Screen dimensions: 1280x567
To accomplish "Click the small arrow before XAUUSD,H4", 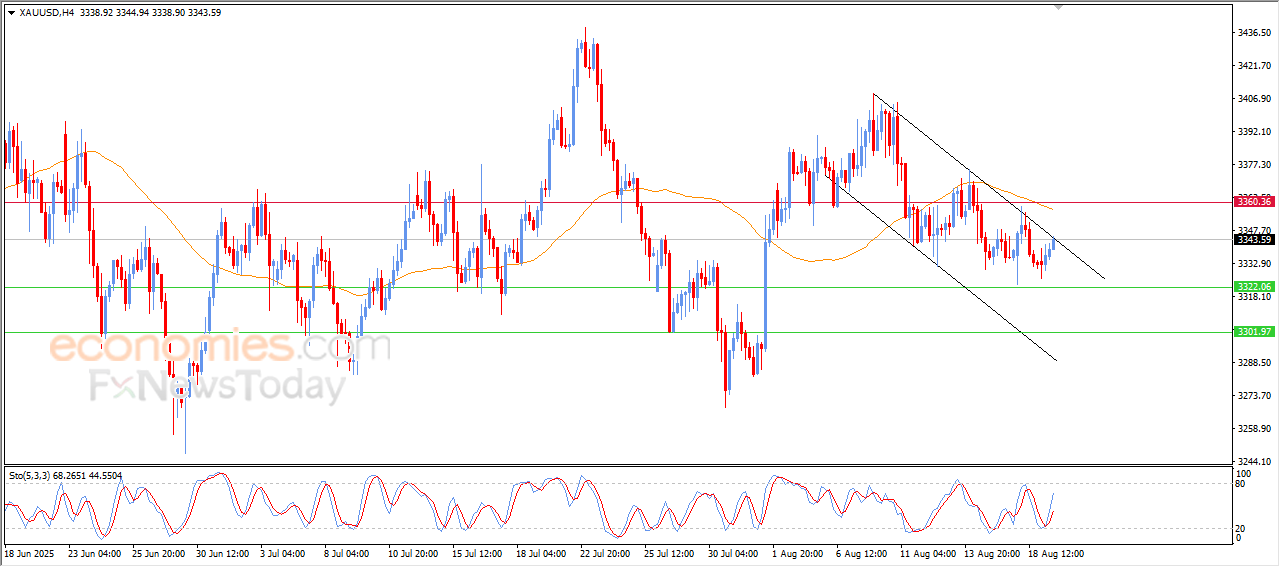I will click(11, 13).
